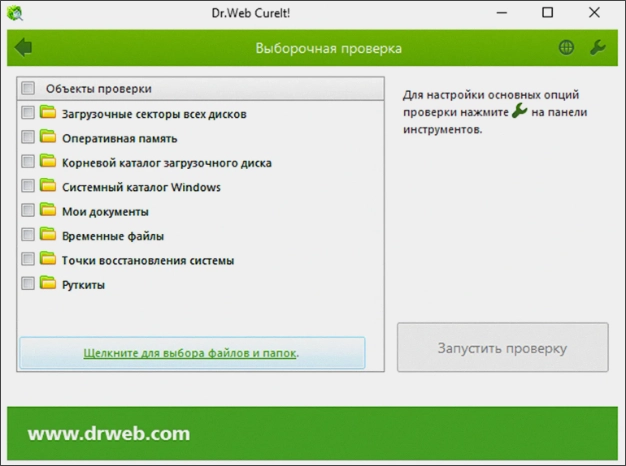This screenshot has width=626, height=466.
Task: Click the Dr.Web CureIt! app icon in title bar
Action: coord(15,13)
